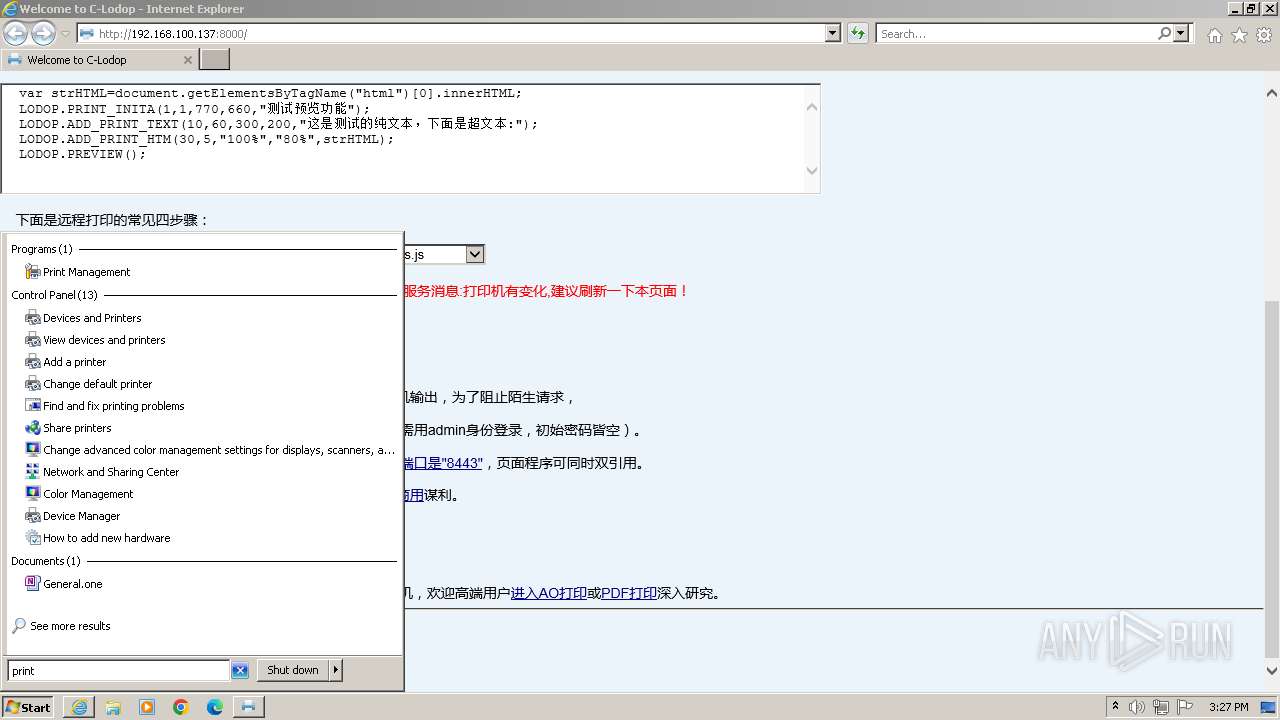Expand Shut down options arrow
This screenshot has width=1280, height=720.
click(336, 670)
